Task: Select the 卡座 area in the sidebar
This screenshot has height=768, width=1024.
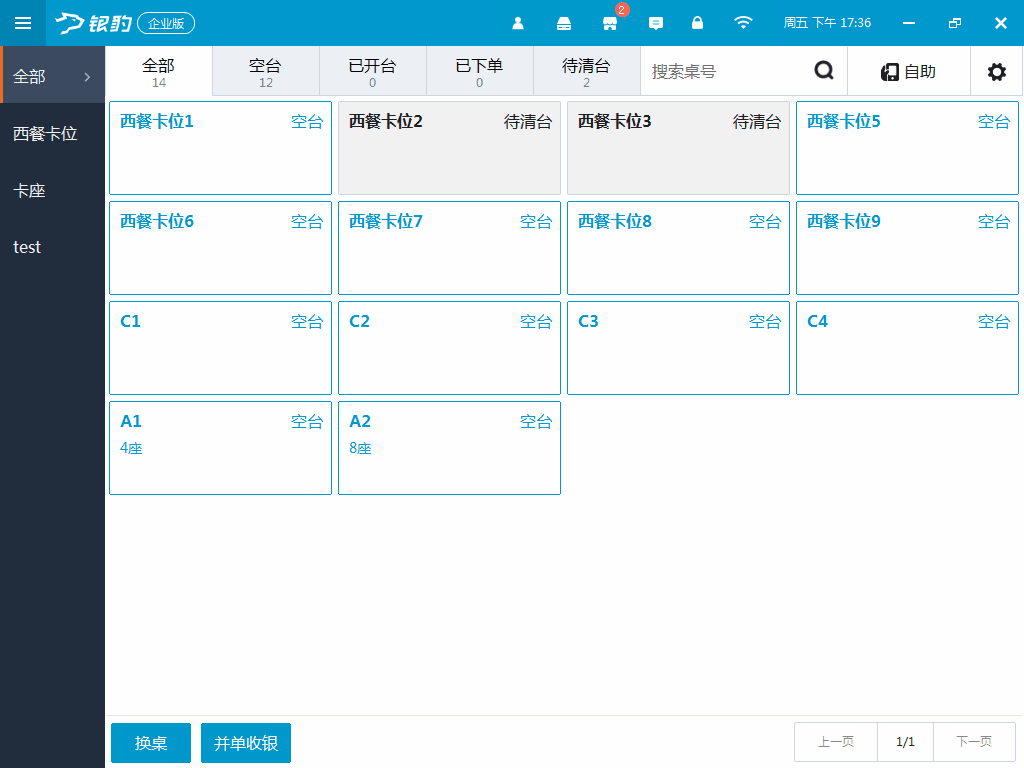Action: 52,191
